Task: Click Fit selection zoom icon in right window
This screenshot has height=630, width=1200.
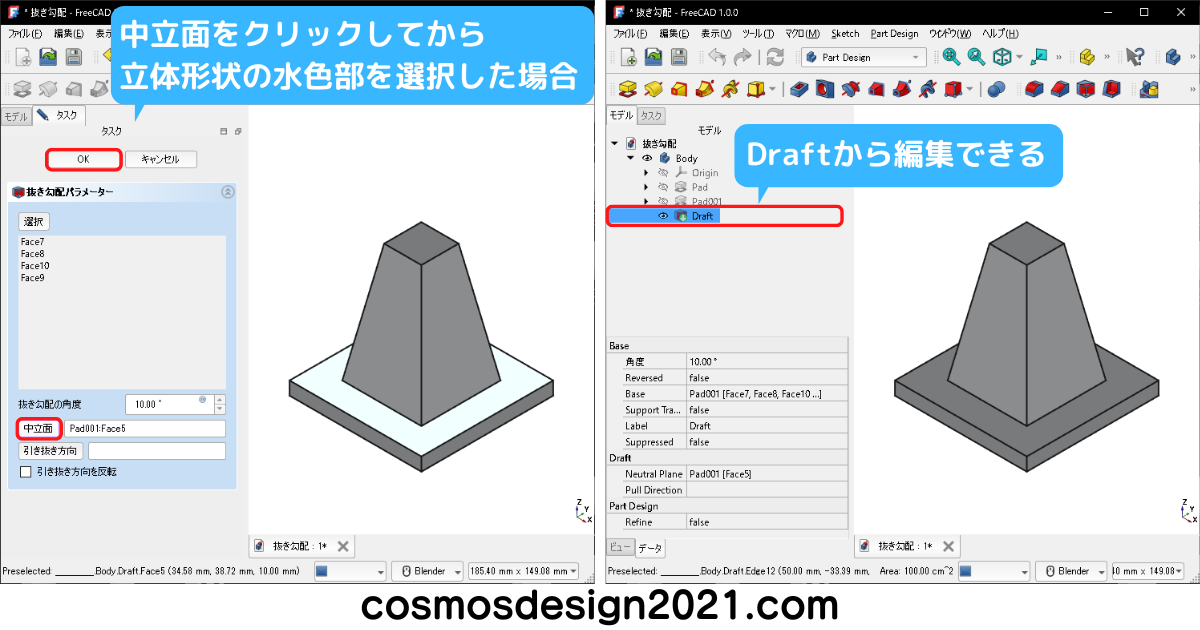Action: 976,57
